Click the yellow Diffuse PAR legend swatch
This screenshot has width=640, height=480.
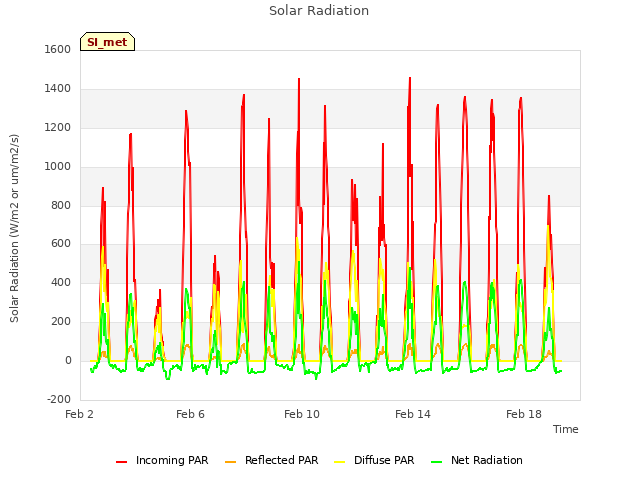point(340,462)
